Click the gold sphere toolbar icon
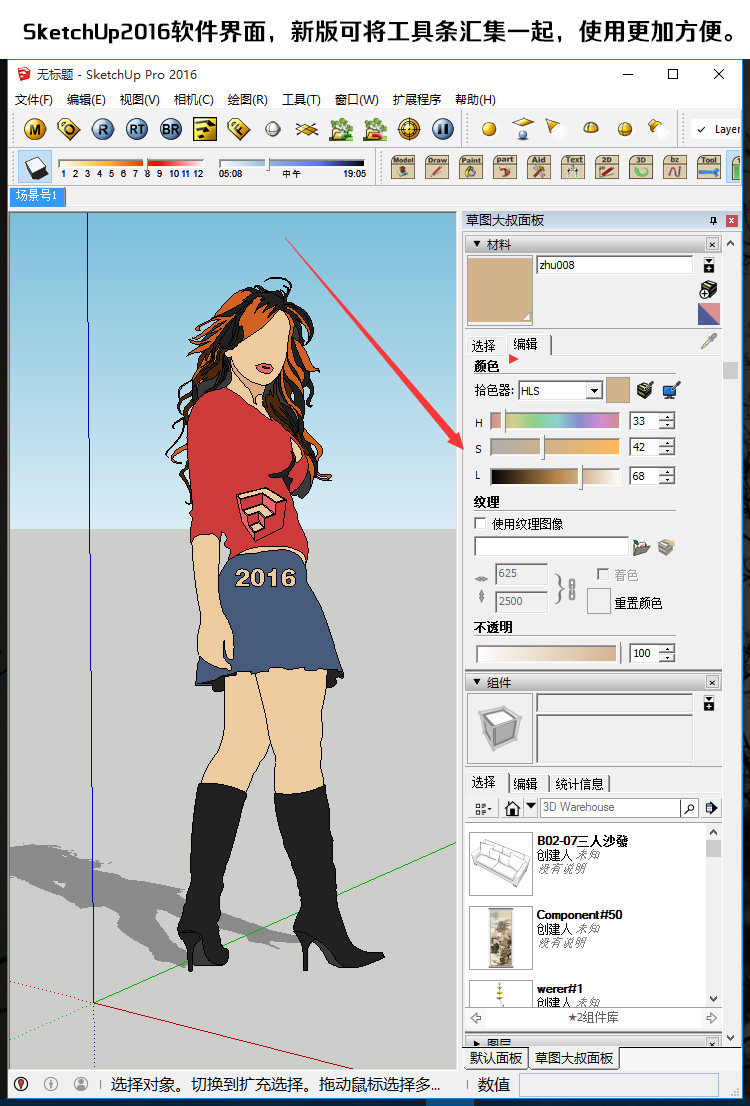The width and height of the screenshot is (750, 1106). [488, 129]
